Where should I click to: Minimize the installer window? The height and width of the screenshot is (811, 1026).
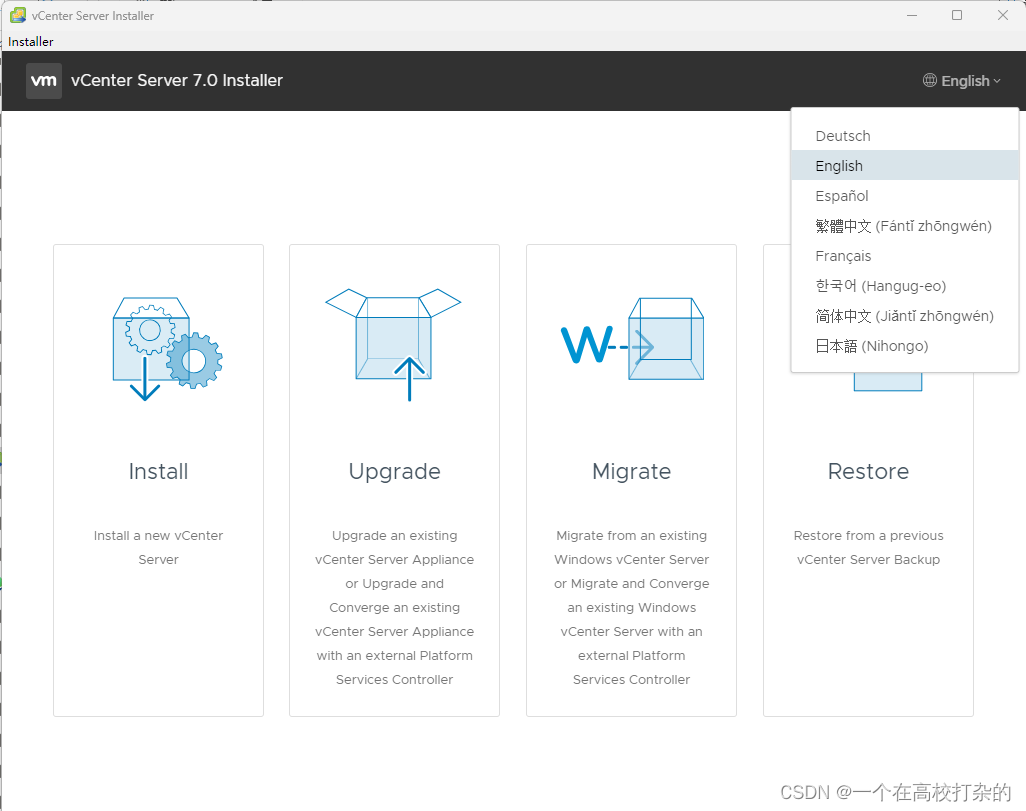tap(912, 15)
